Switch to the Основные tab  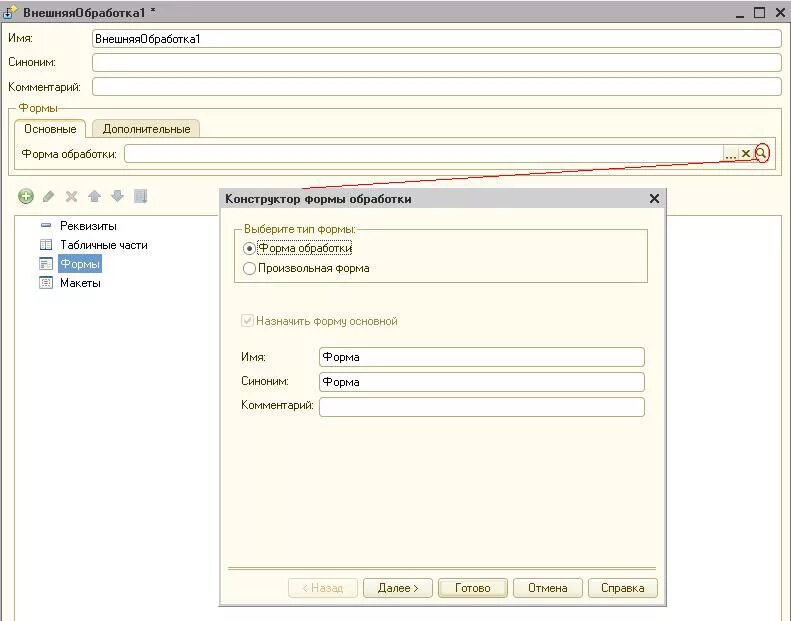pos(50,129)
